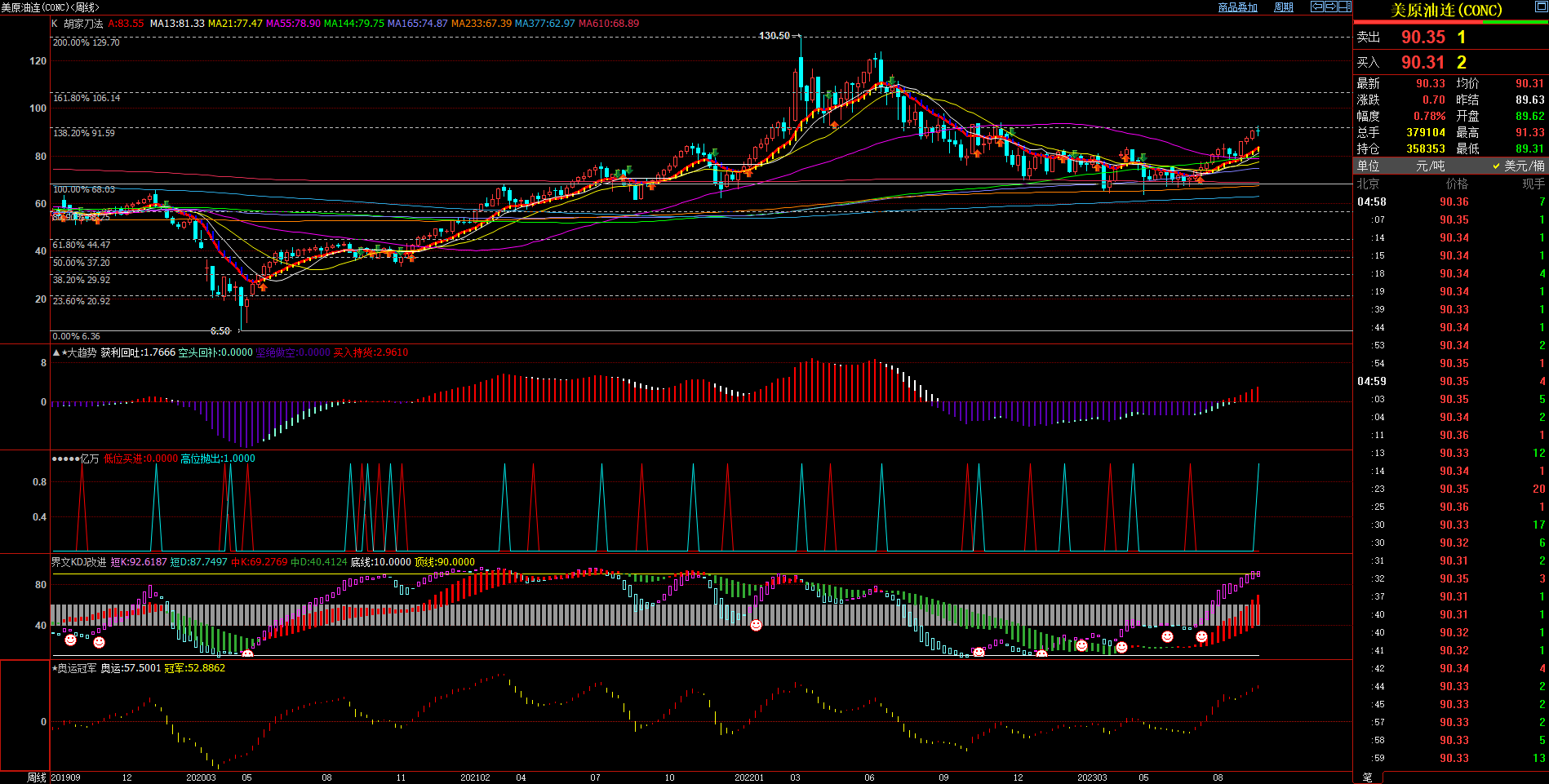Image resolution: width=1549 pixels, height=784 pixels.
Task: Click the 奥运冠军 indicator title
Action: point(78,668)
